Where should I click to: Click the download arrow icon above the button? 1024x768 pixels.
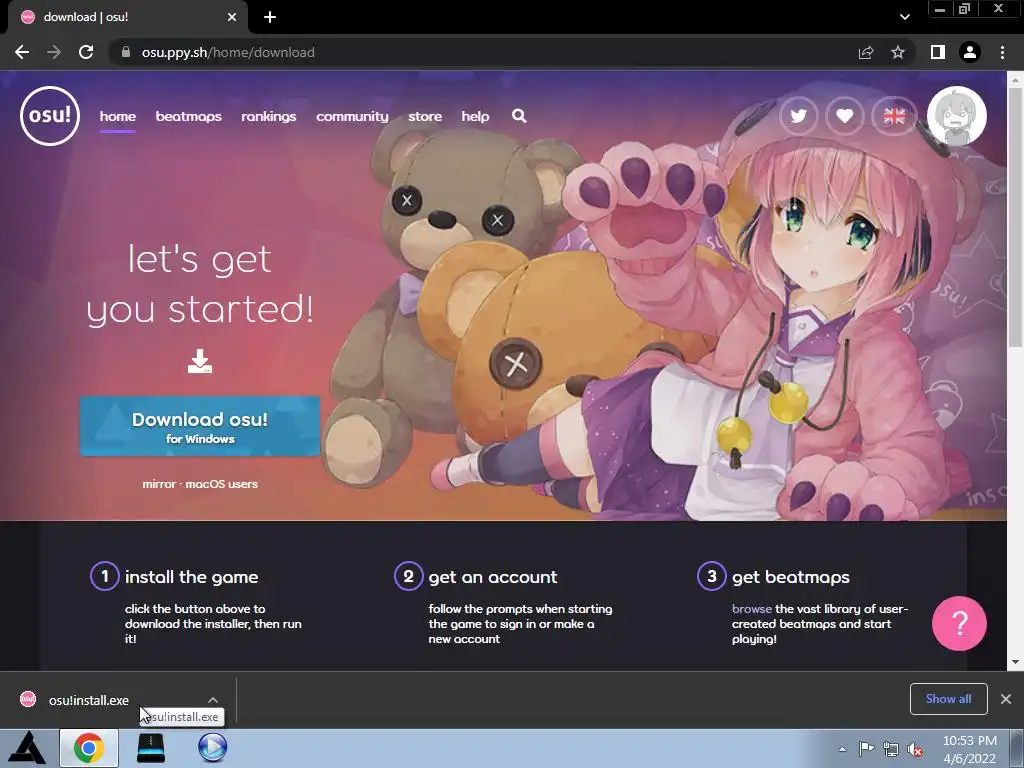coord(200,361)
